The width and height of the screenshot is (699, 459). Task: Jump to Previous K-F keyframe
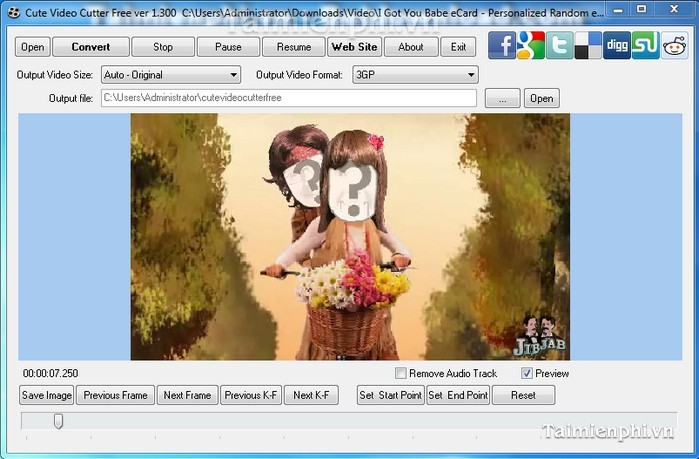click(x=251, y=395)
